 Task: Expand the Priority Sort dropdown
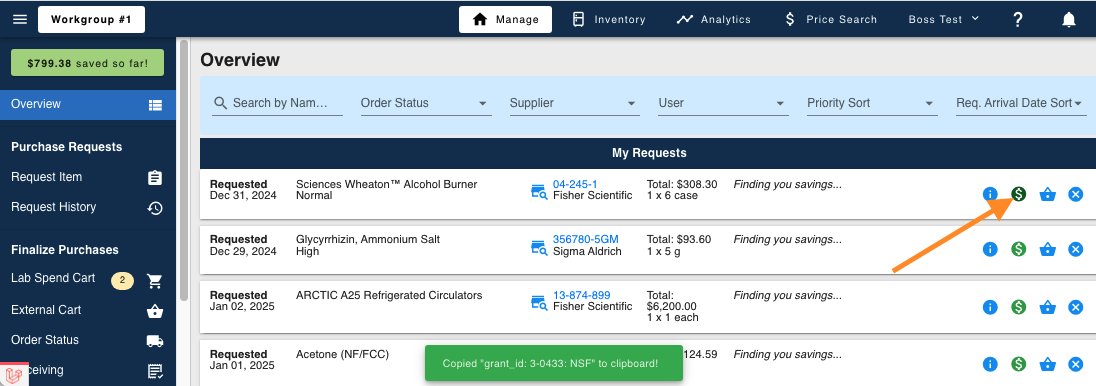[871, 103]
